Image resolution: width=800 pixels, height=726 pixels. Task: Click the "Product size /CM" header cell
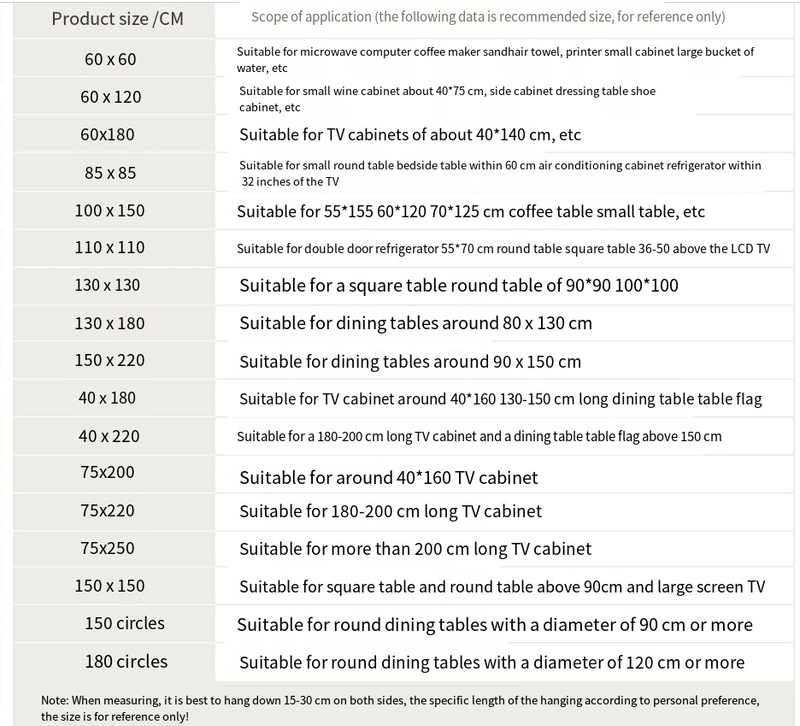(x=117, y=19)
